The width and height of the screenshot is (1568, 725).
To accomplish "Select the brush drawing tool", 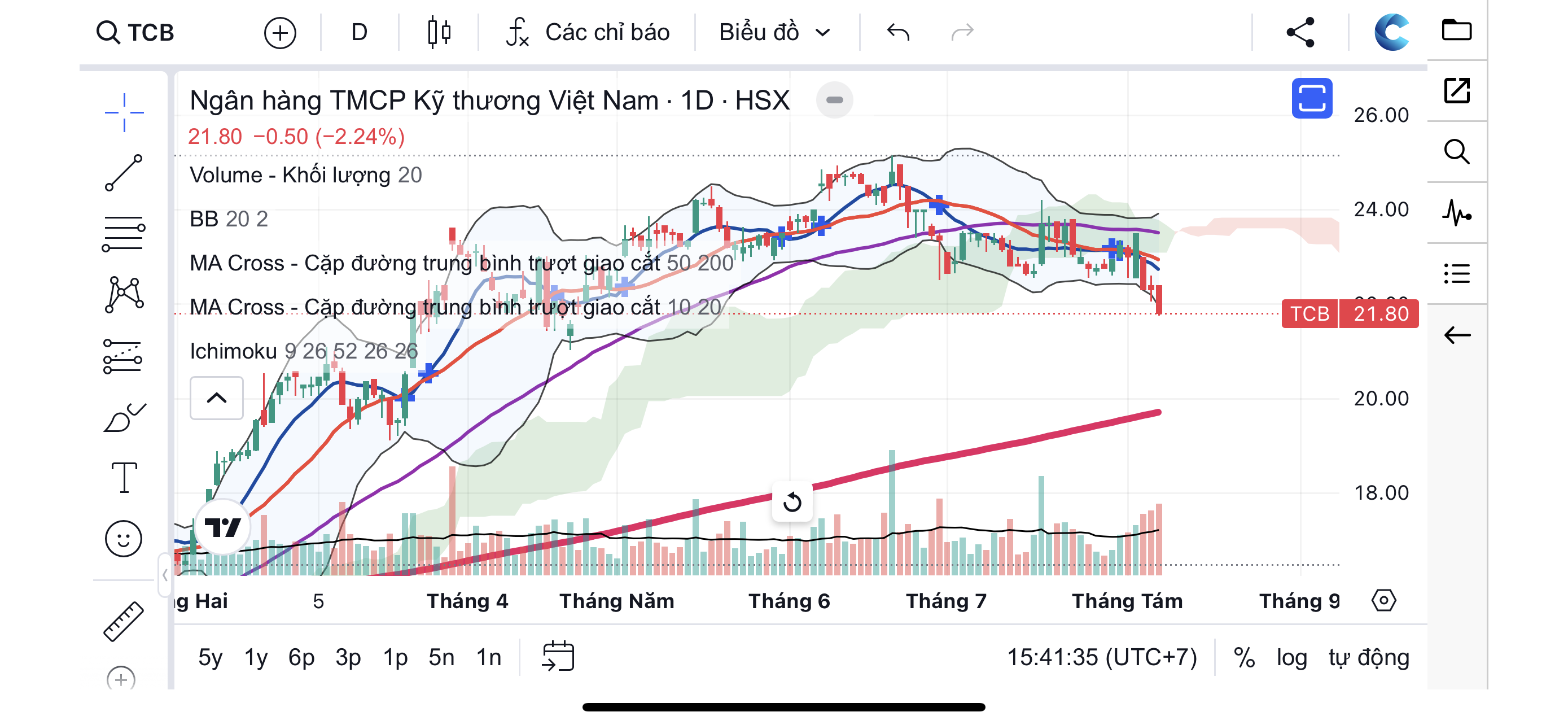I will click(124, 418).
